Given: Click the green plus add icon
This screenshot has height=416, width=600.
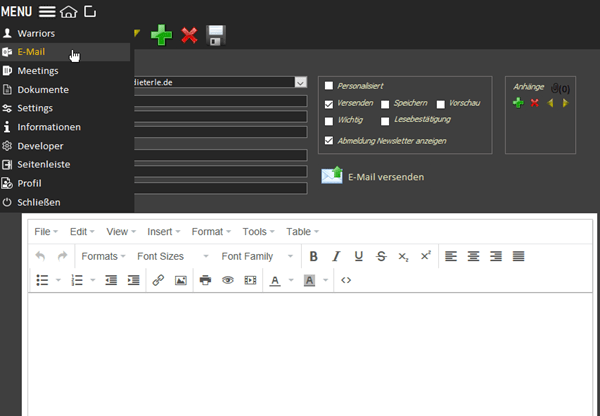Looking at the screenshot, I should (x=161, y=36).
